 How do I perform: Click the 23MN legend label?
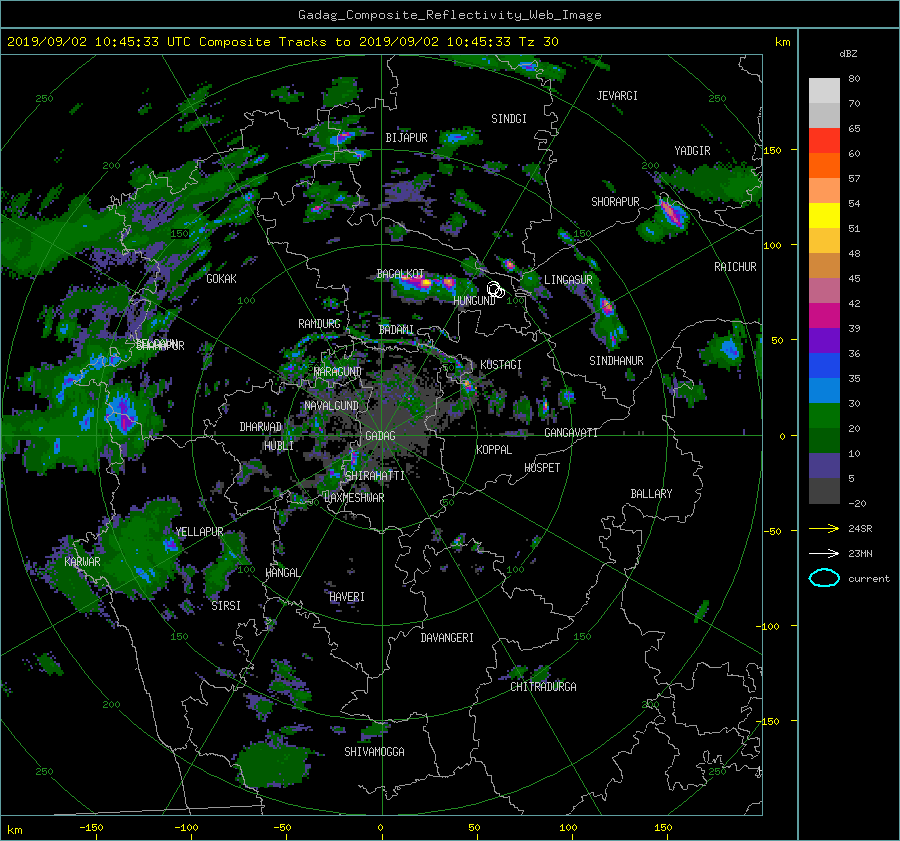tap(860, 553)
